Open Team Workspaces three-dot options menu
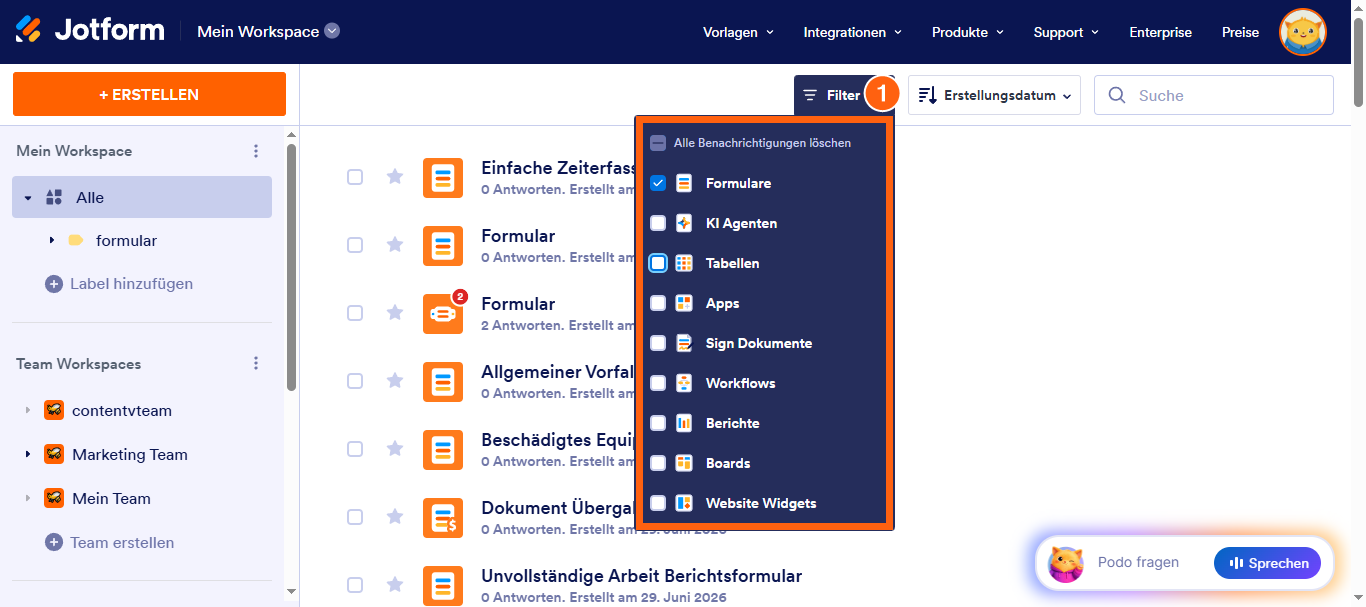 point(256,364)
